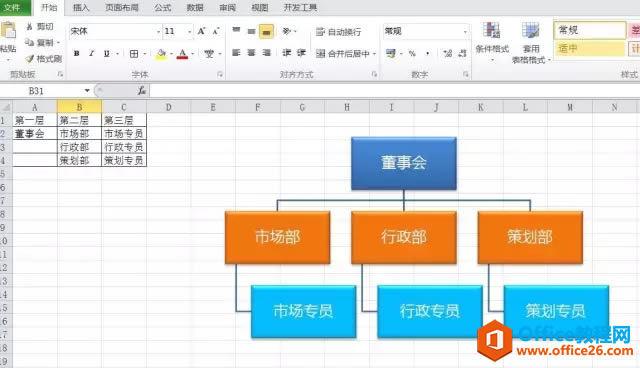Click the text orientation icon
Screen dimensions: 640x368
(x=287, y=31)
